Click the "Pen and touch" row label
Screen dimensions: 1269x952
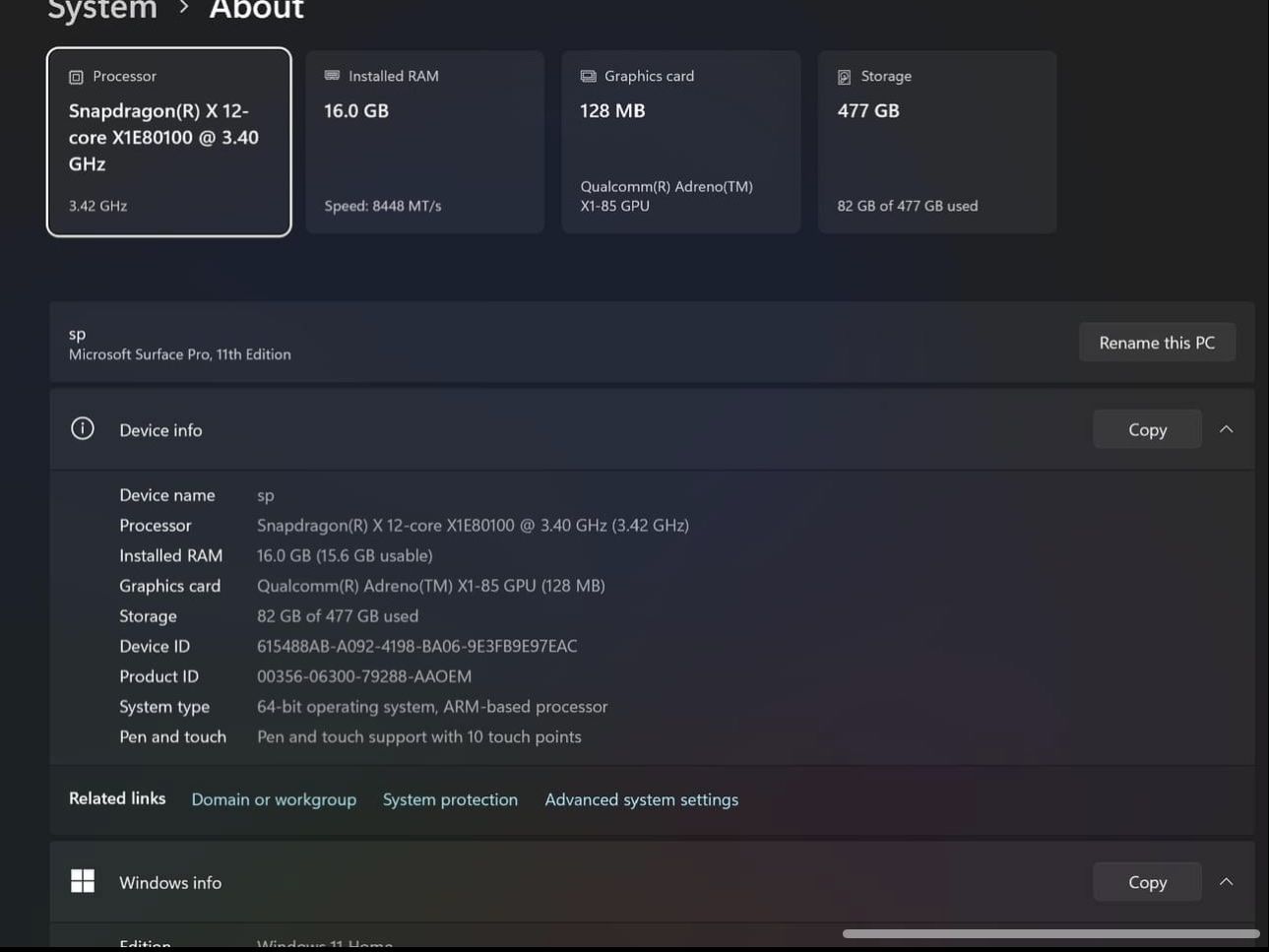pyautogui.click(x=173, y=737)
